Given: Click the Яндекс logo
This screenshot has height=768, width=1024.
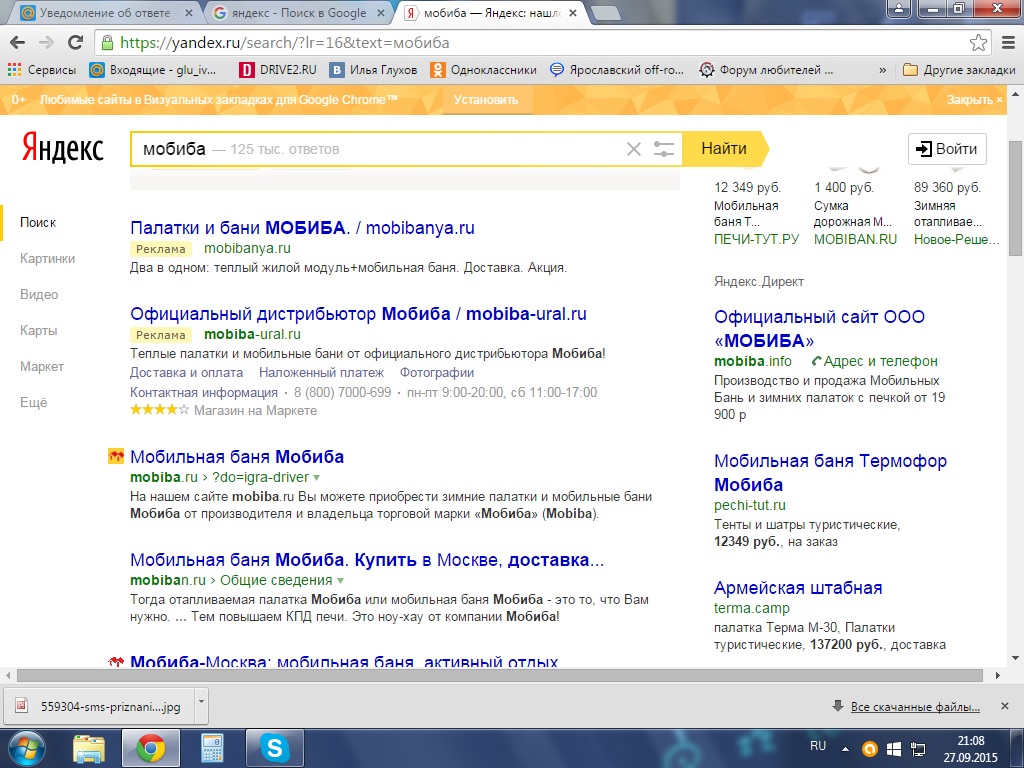Looking at the screenshot, I should pyautogui.click(x=63, y=148).
